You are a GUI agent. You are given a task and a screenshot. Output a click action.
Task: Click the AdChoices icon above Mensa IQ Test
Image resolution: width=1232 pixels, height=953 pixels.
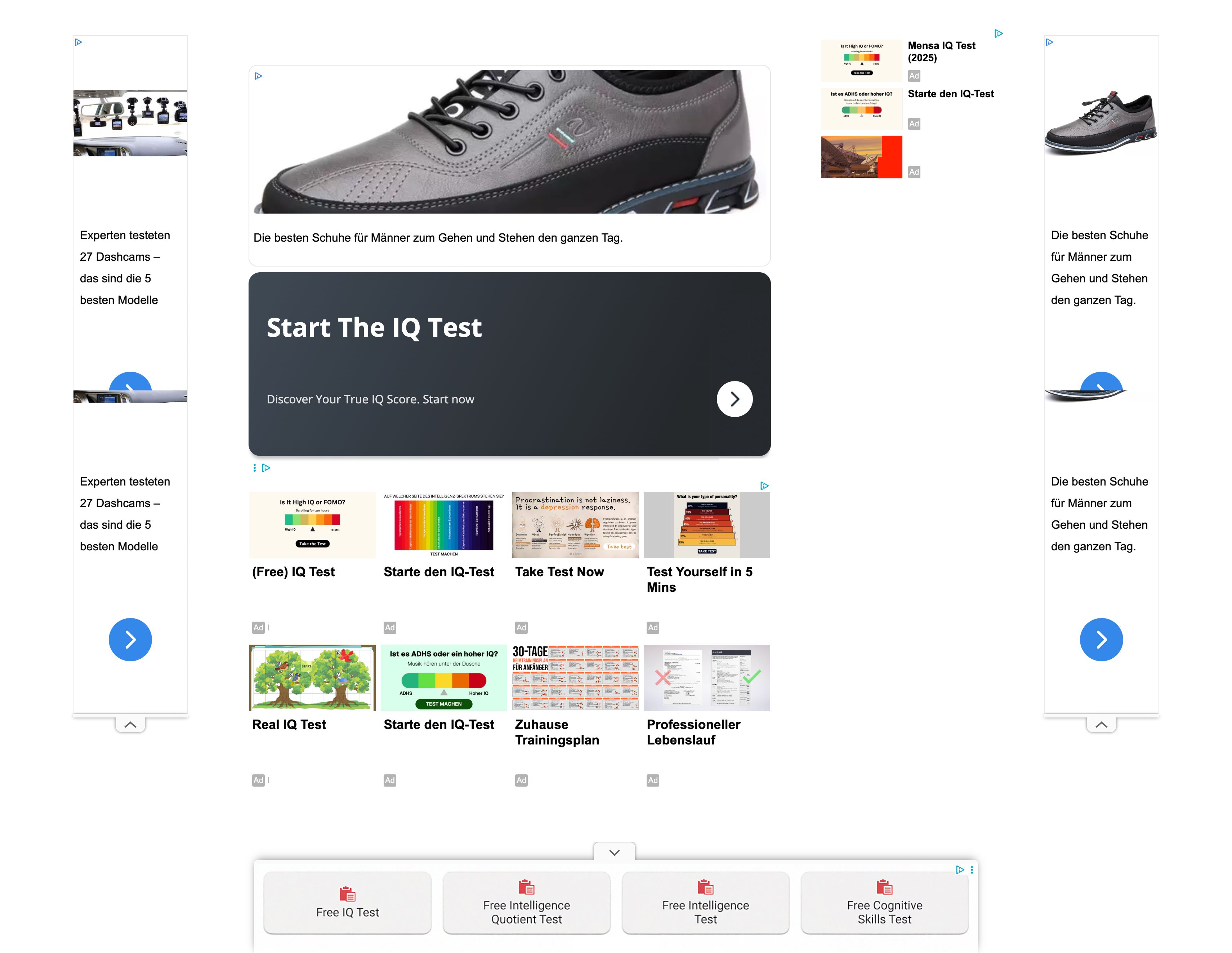999,34
